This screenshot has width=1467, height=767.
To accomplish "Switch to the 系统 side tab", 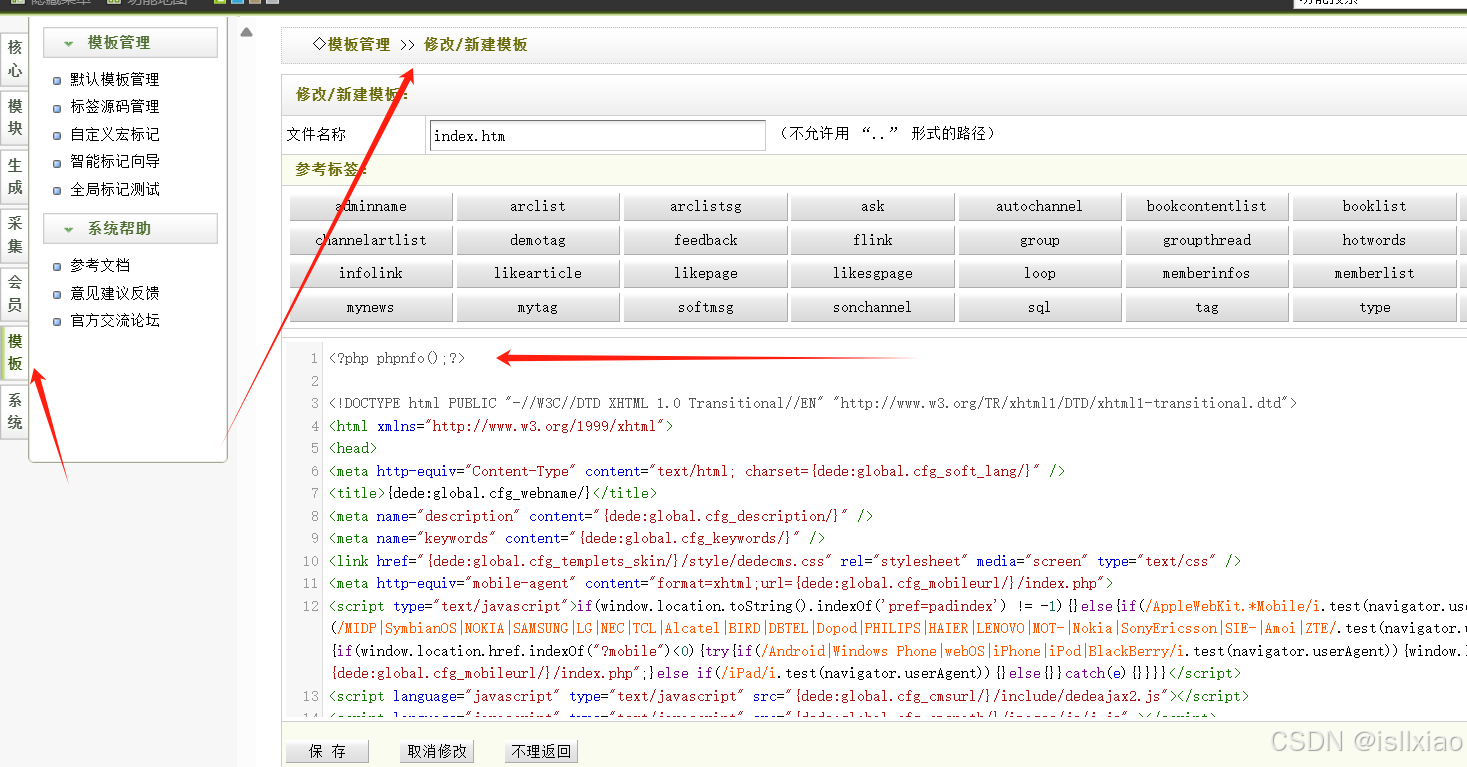I will click(14, 411).
